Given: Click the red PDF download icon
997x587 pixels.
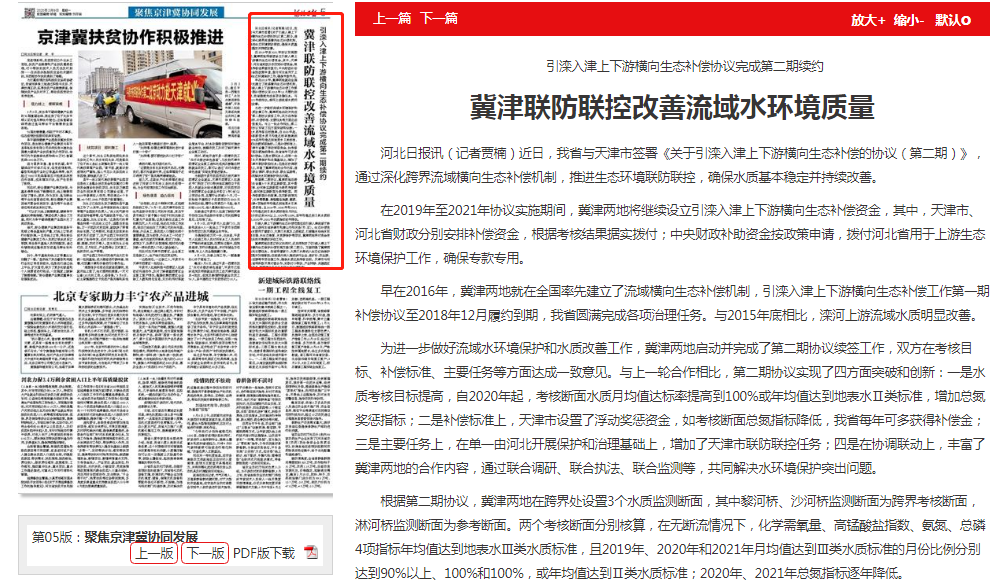Looking at the screenshot, I should tap(310, 553).
